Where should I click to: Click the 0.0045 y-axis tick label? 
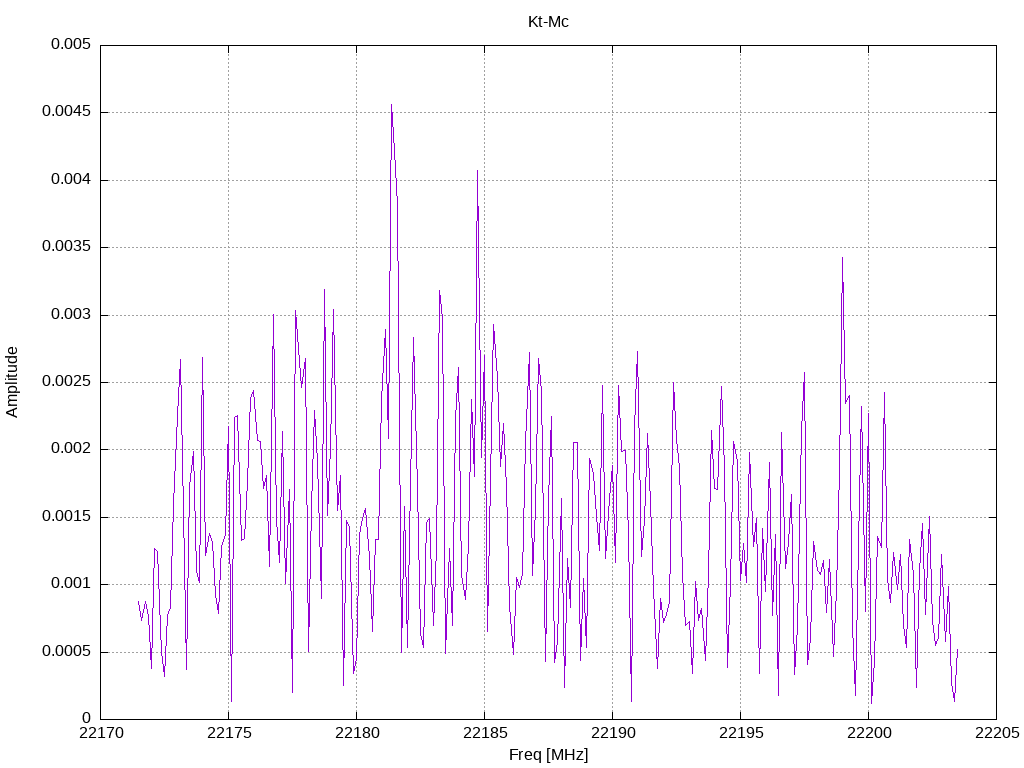click(x=66, y=112)
